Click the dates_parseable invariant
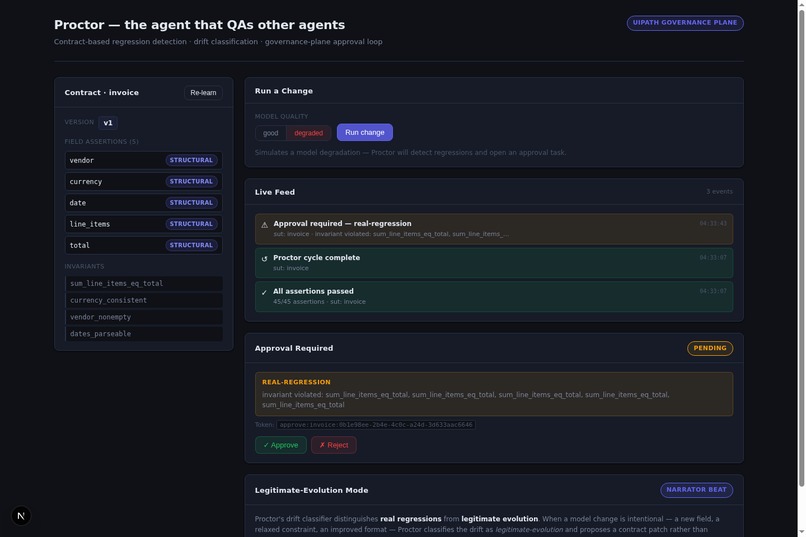806x537 pixels. pos(144,334)
